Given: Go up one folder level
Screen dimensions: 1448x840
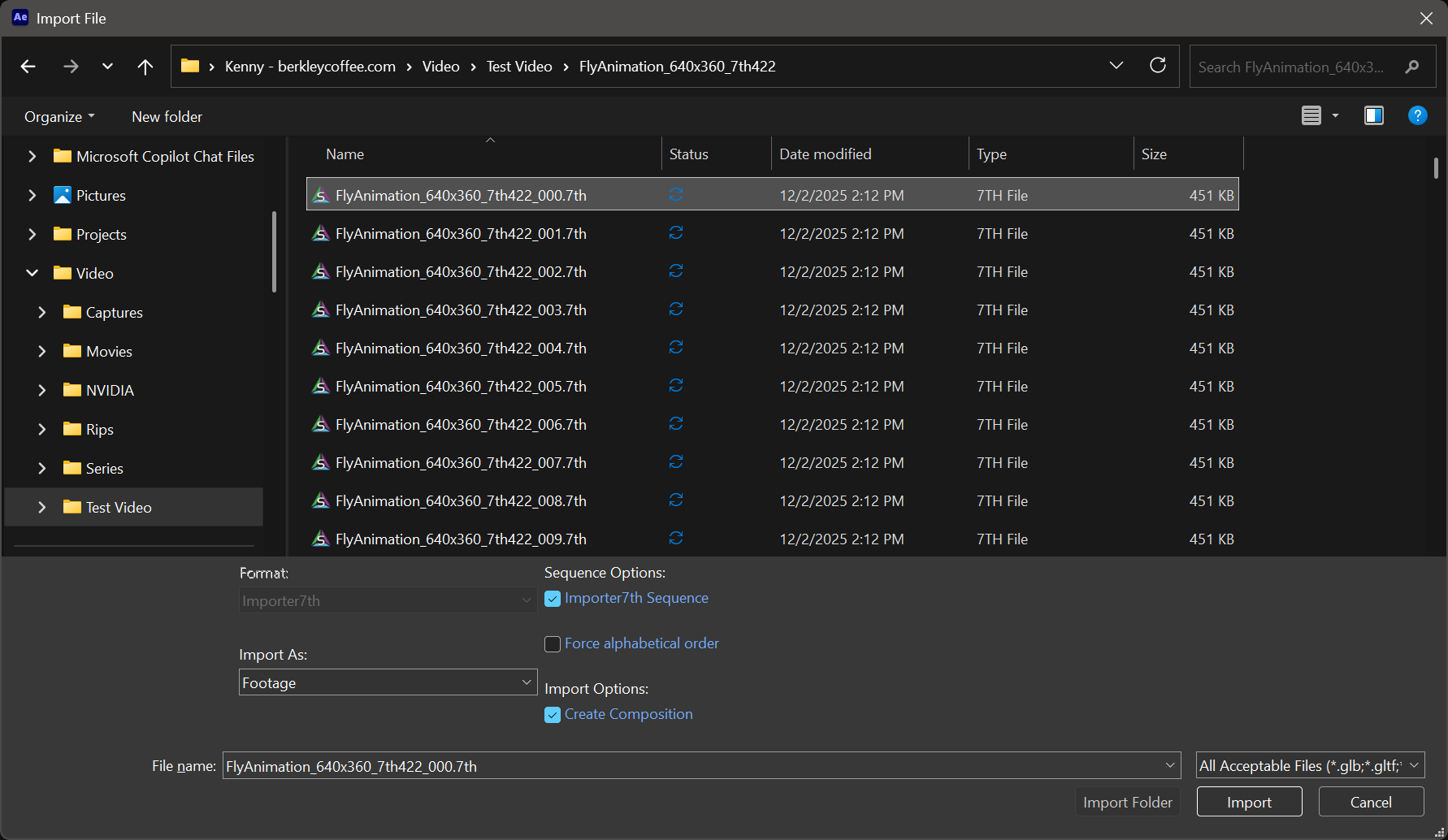Looking at the screenshot, I should [145, 67].
